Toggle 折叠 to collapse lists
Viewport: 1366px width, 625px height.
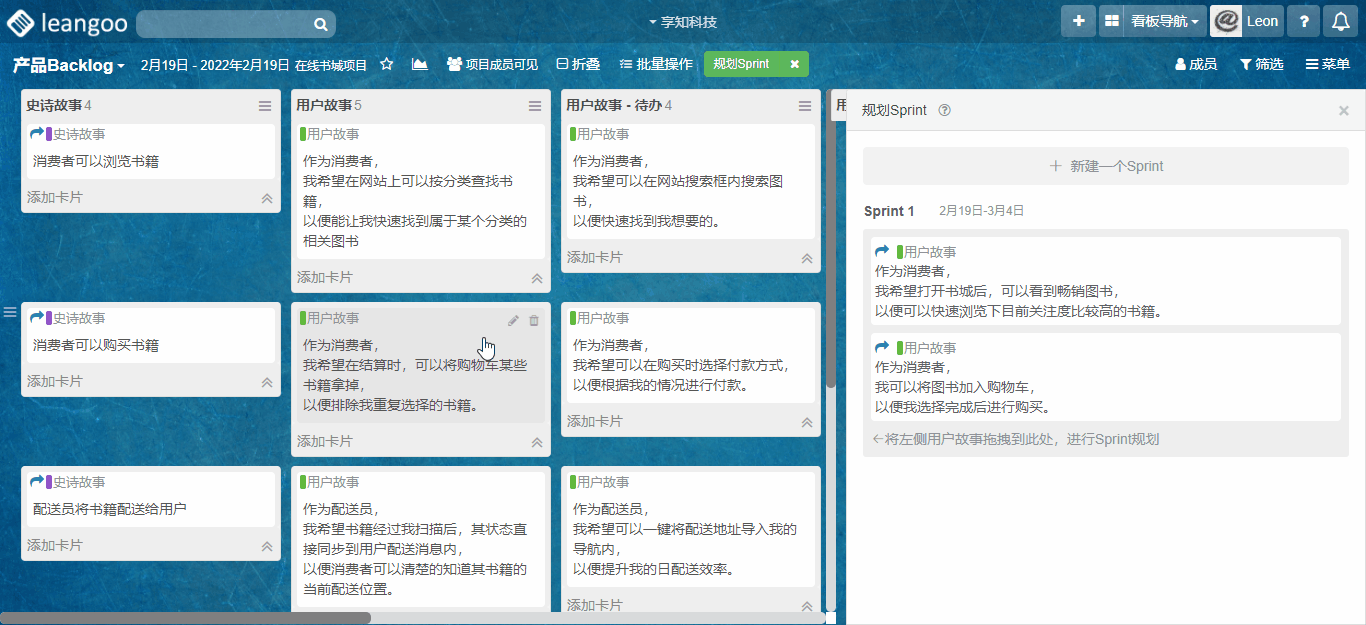point(578,64)
